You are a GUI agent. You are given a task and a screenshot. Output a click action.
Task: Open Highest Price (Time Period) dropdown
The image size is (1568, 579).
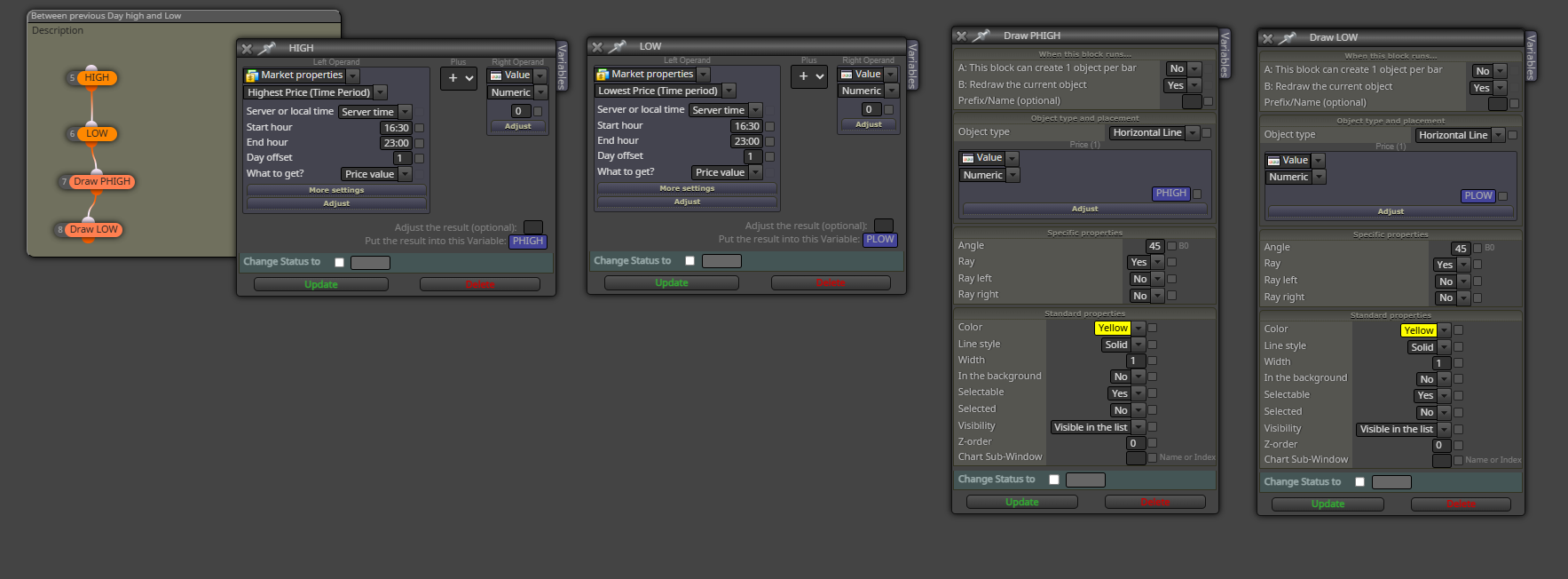(316, 92)
